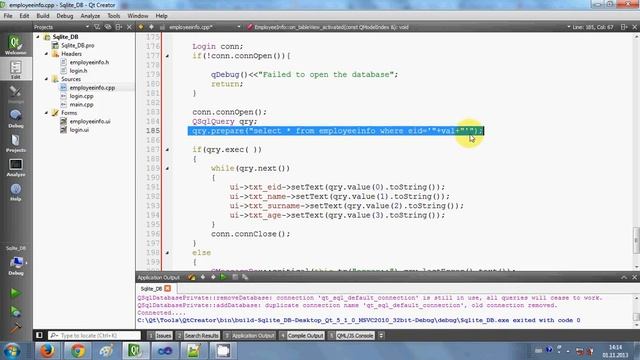Select employeeinfo.ui in Forms
640x360 pixels.
click(x=90, y=122)
